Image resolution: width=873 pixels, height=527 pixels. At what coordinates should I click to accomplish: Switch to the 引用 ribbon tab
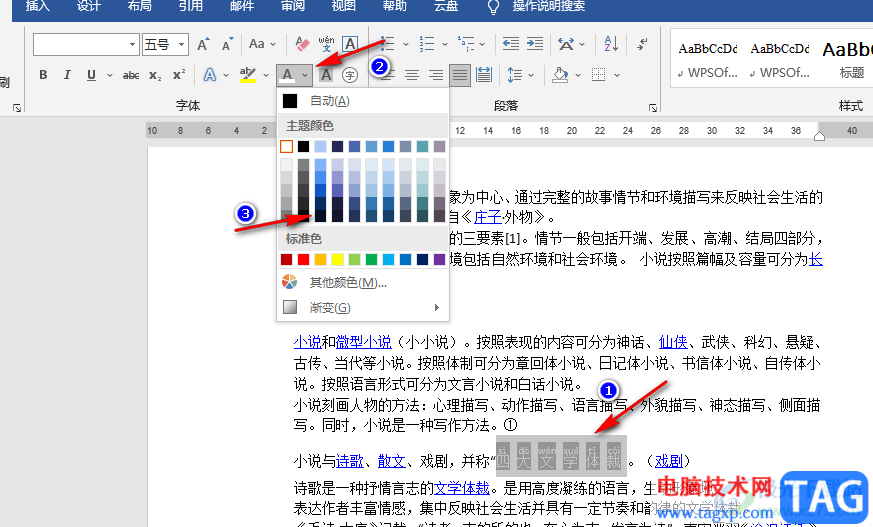[191, 6]
